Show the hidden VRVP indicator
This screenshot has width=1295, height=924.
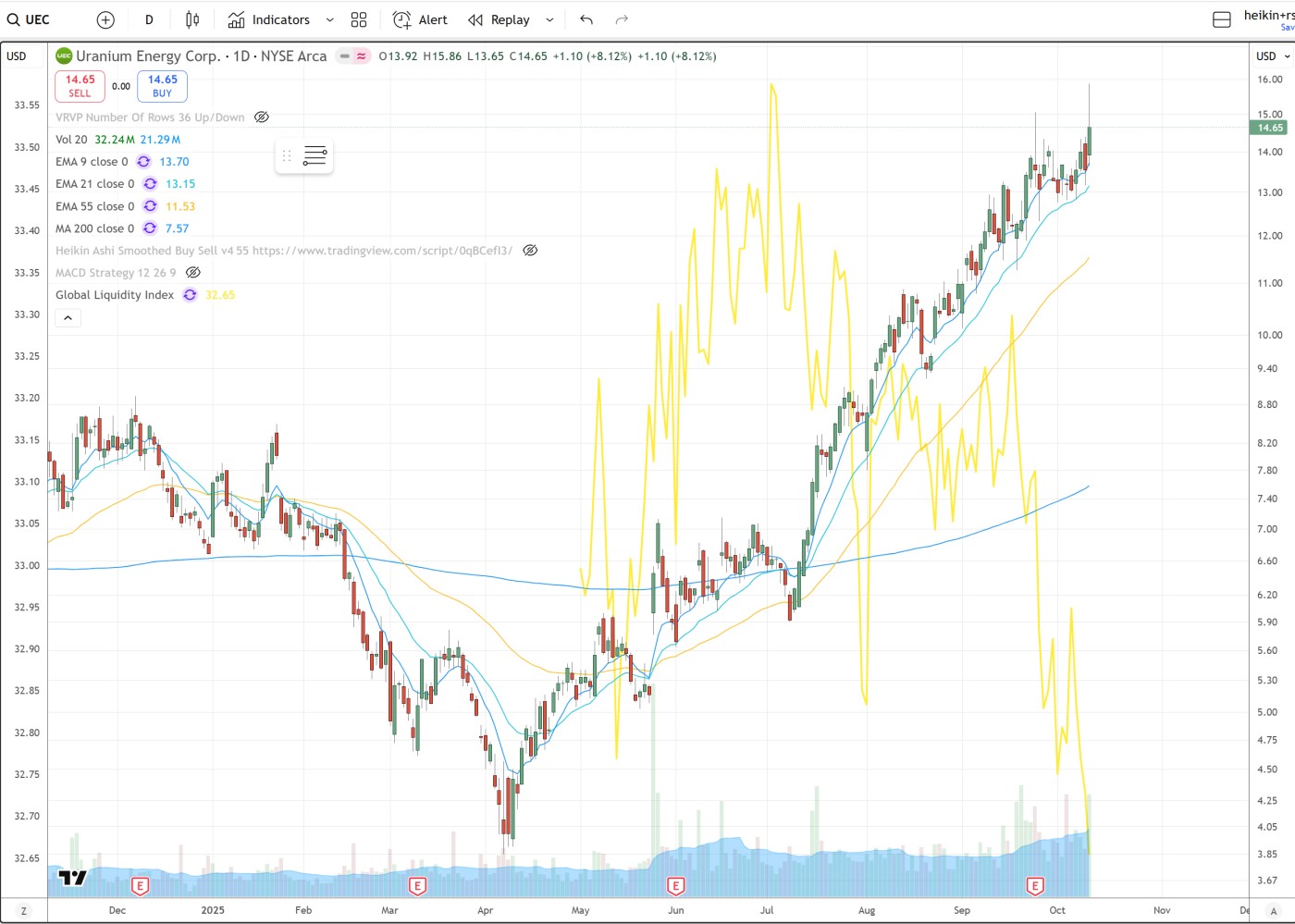(262, 117)
